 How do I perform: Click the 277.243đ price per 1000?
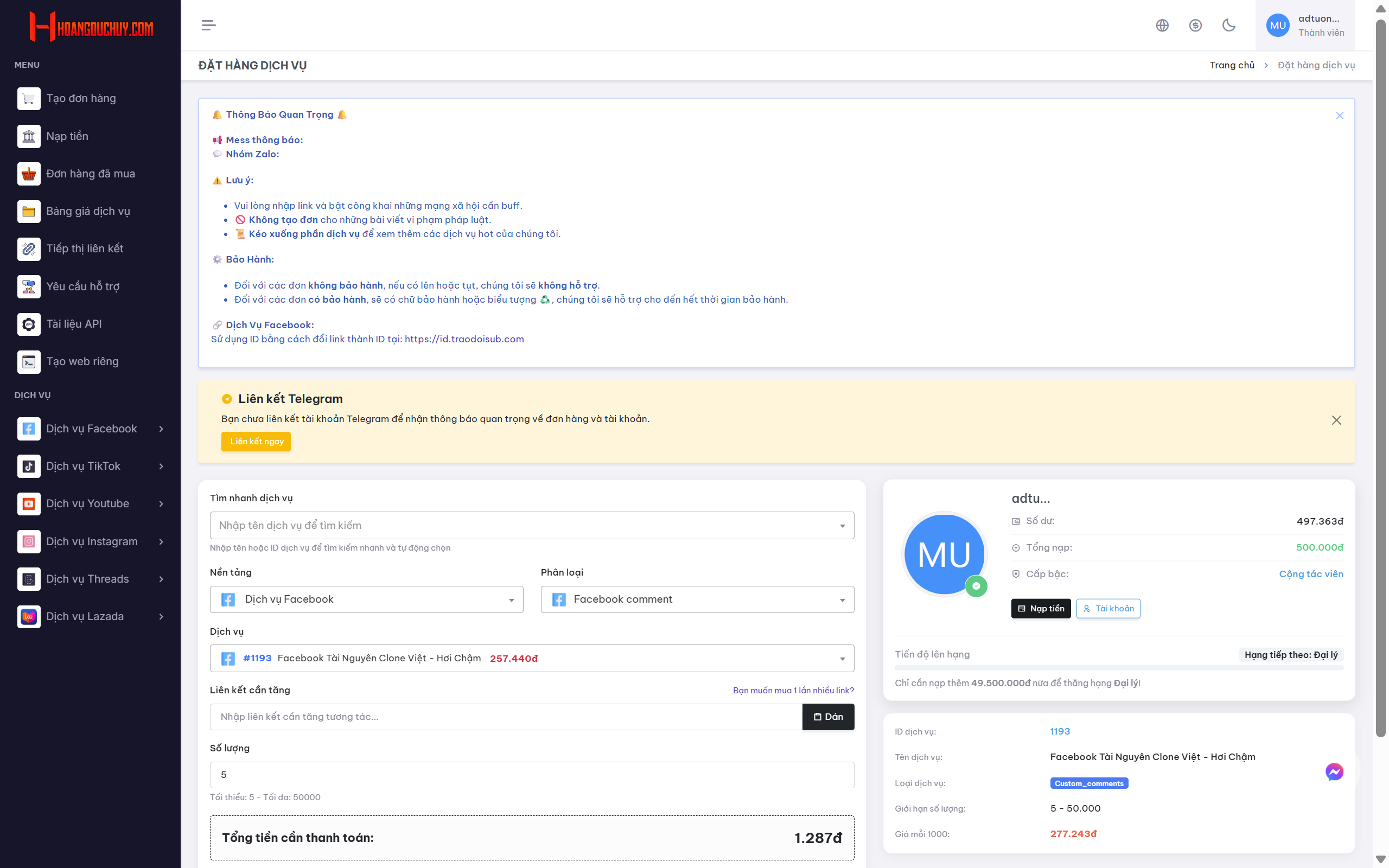[x=1073, y=834]
